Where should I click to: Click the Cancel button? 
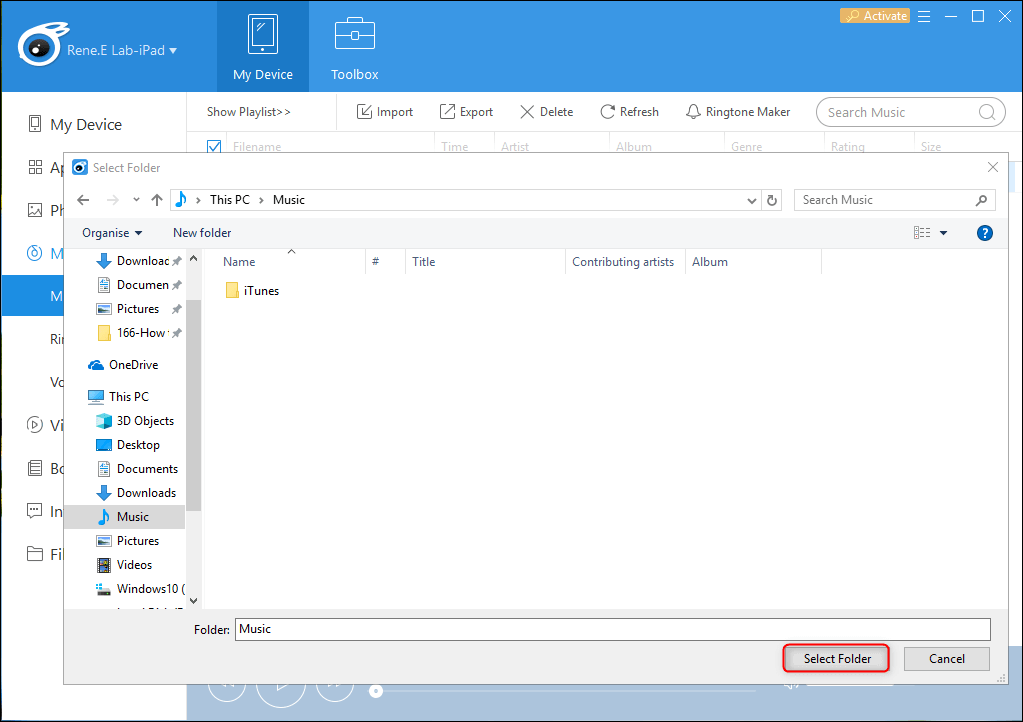(946, 659)
